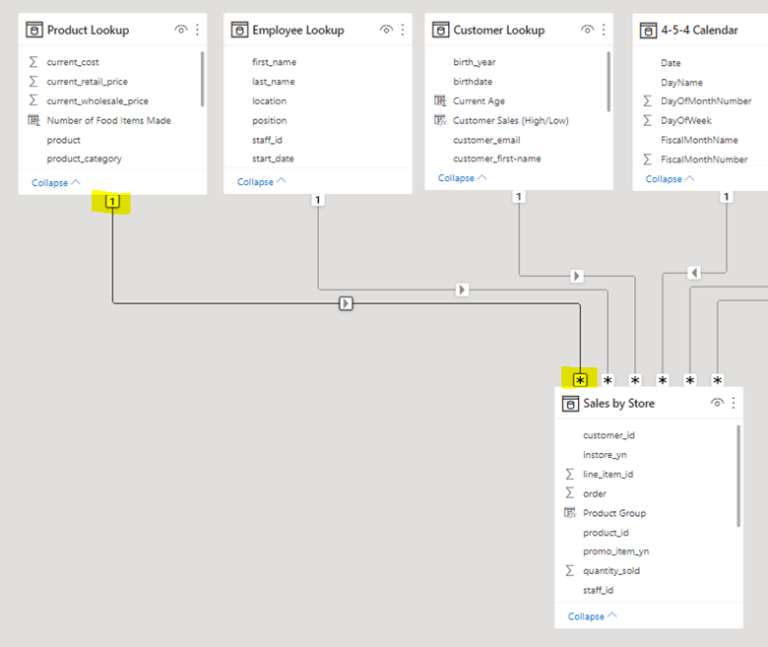Select the product_category field
Viewport: 768px width, 647px height.
84,159
